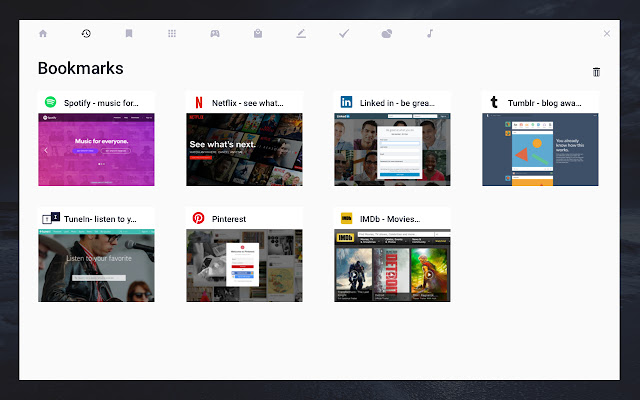640x400 pixels.
Task: Open the chat bubbles icon
Action: tap(387, 33)
